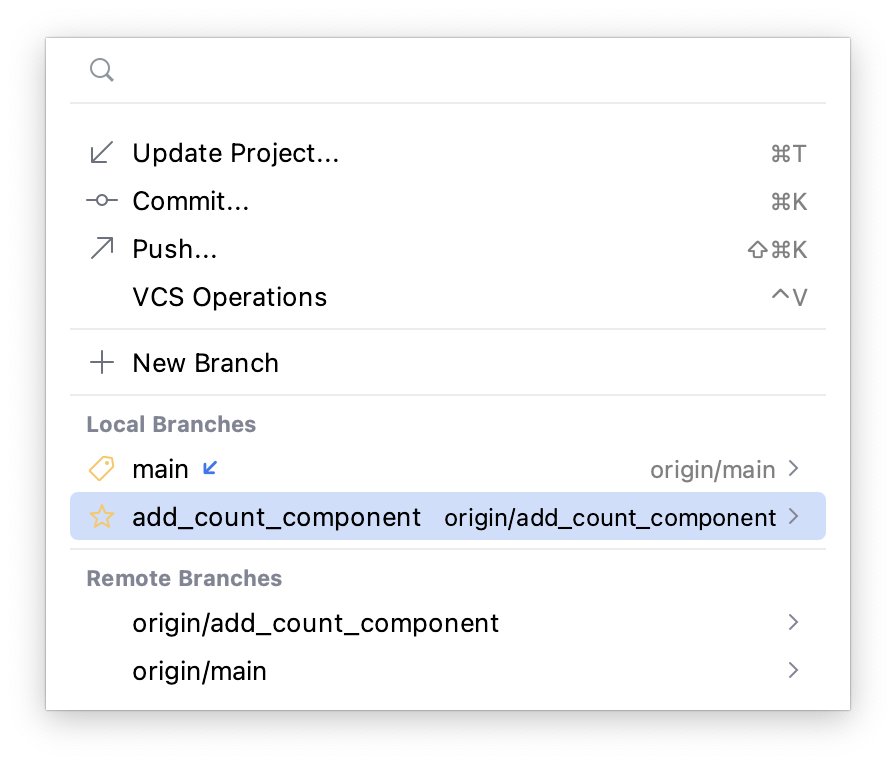Click the Commit node icon
This screenshot has height=764, width=896.
[x=102, y=201]
